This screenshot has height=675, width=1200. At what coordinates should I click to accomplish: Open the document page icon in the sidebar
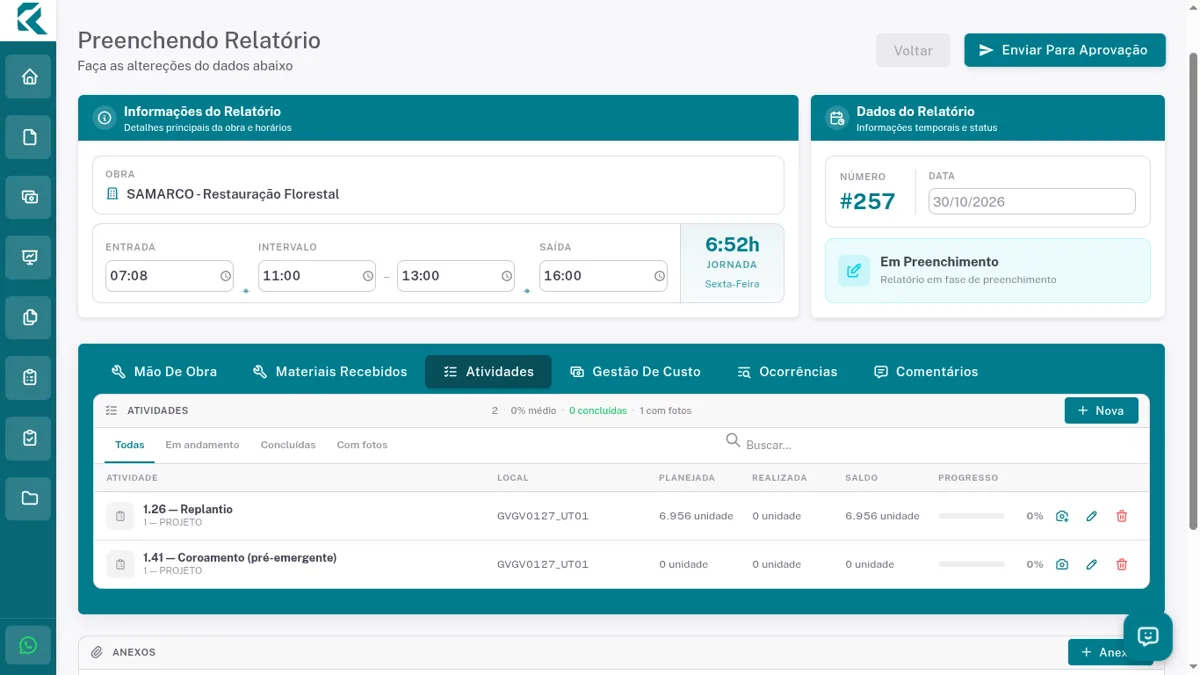(x=29, y=137)
